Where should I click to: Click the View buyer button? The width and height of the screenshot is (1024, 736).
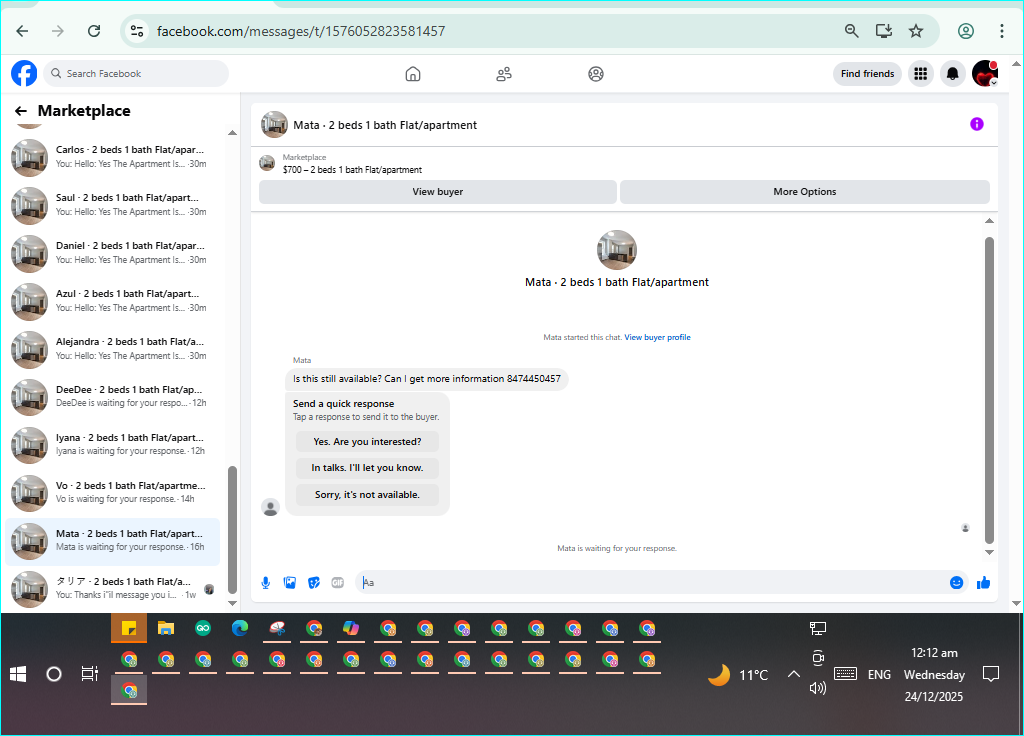pos(438,191)
